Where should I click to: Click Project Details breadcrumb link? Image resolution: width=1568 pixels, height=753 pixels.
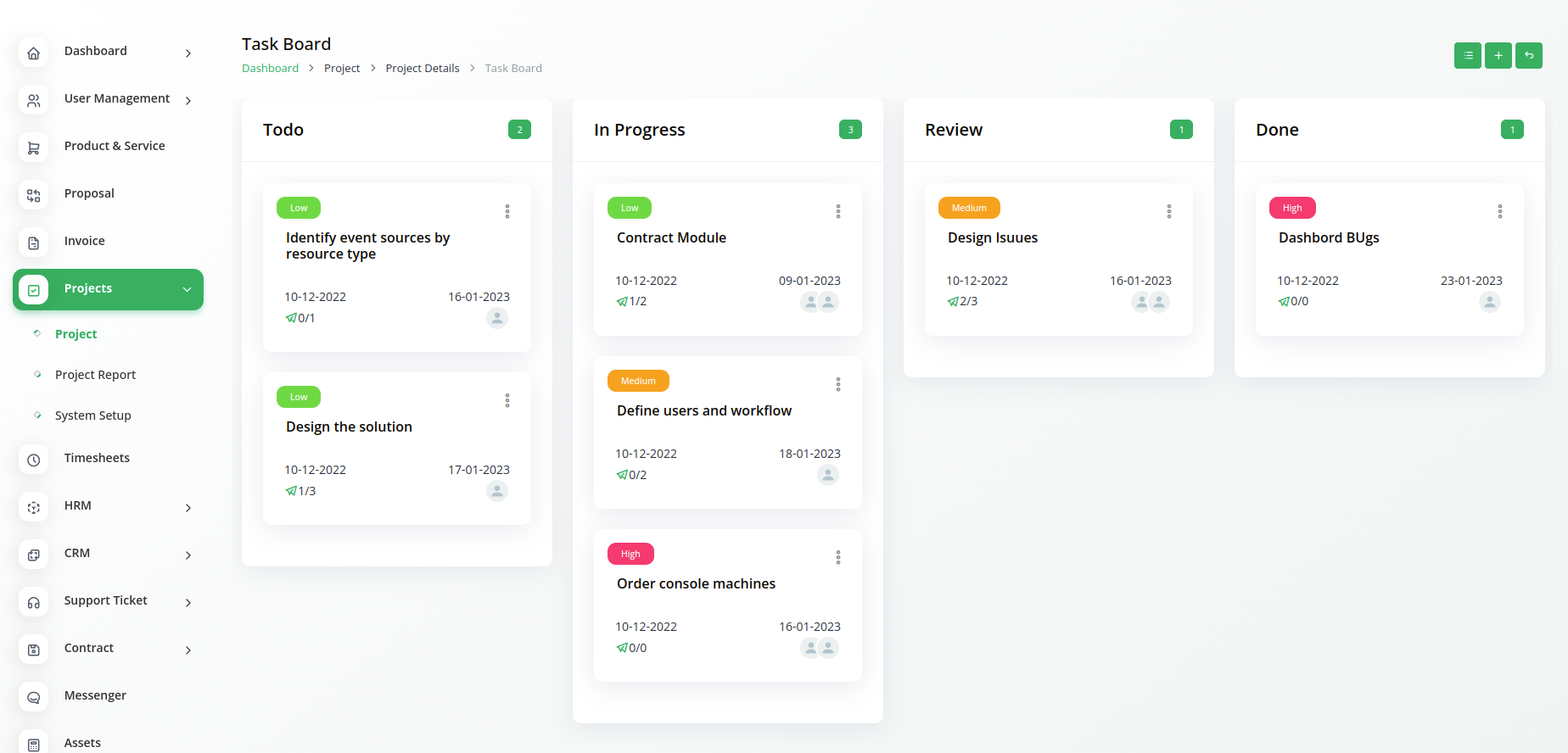pos(422,69)
